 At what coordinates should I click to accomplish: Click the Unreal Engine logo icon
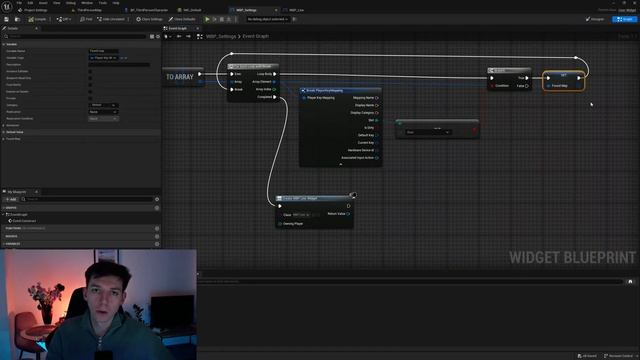7,7
